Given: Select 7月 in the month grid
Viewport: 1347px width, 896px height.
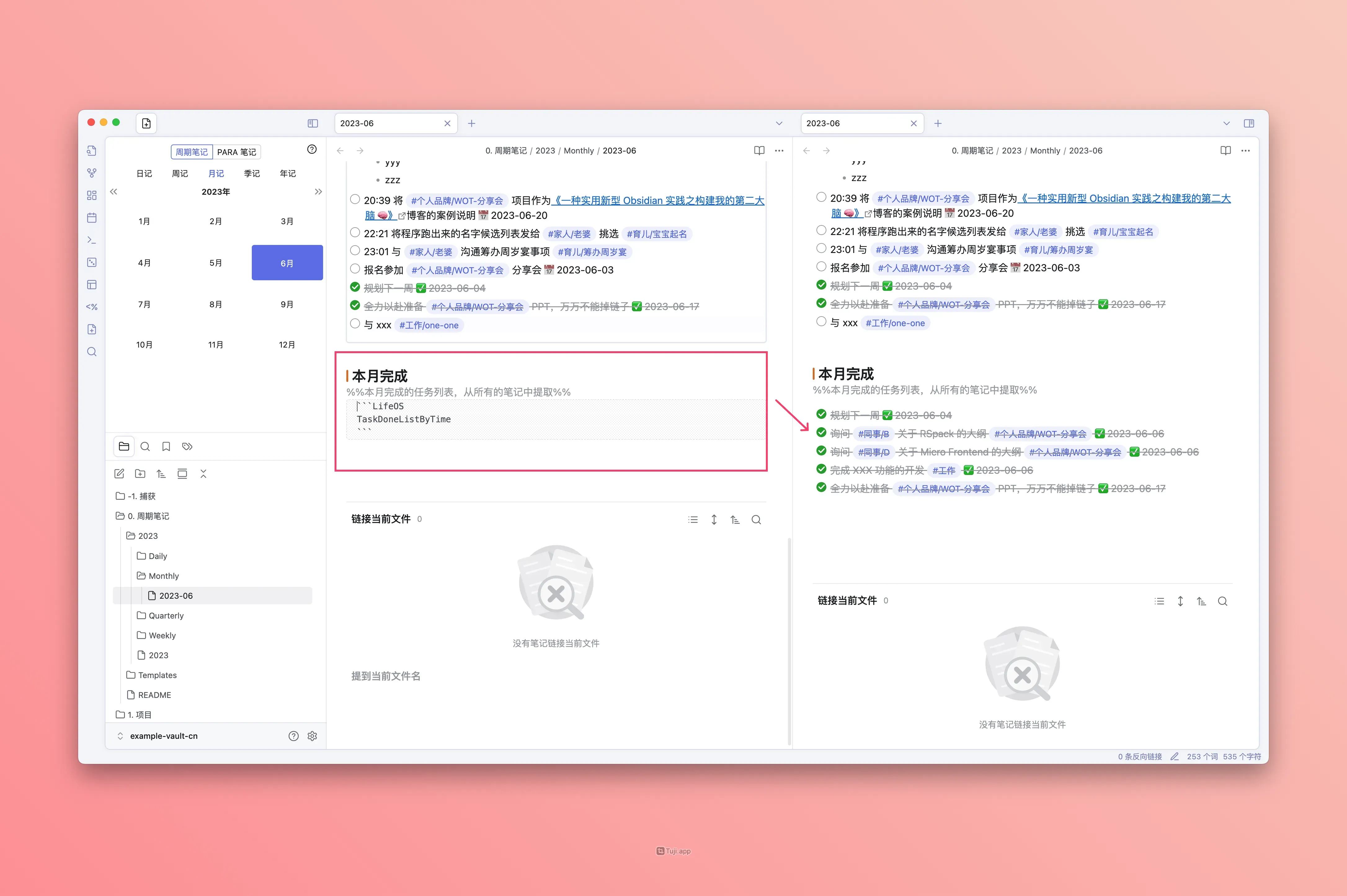Looking at the screenshot, I should click(144, 304).
